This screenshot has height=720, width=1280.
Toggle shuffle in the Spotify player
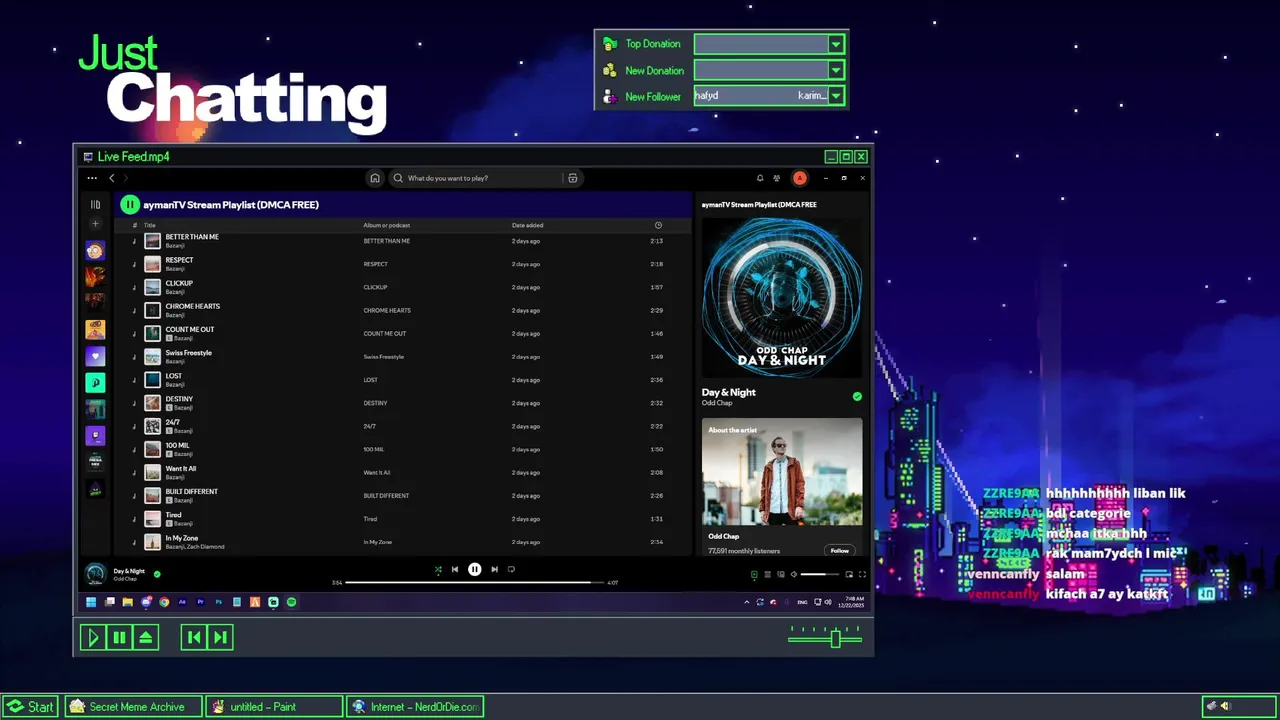pyautogui.click(x=438, y=570)
